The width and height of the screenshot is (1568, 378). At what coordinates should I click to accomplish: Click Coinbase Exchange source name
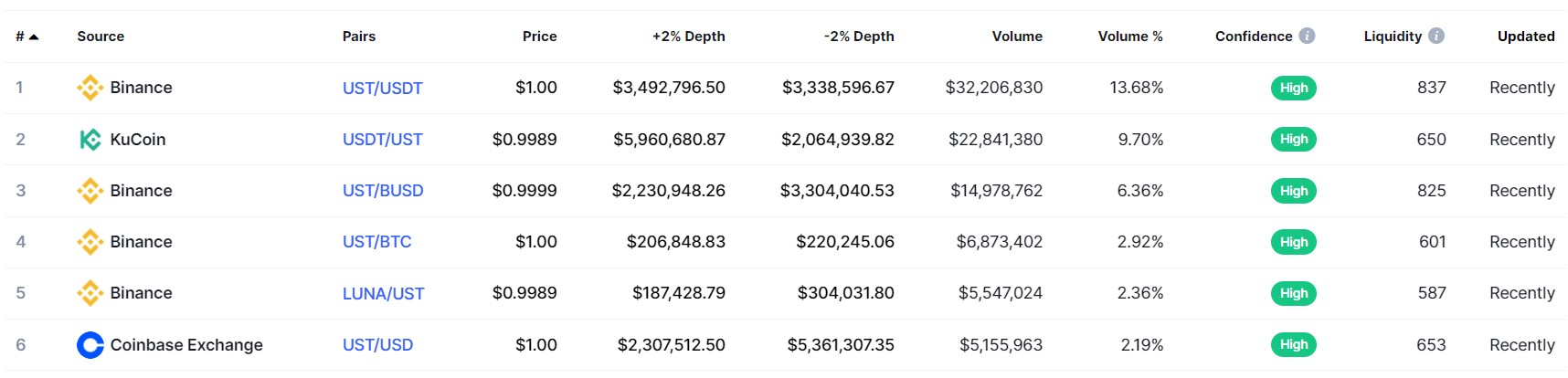[186, 345]
